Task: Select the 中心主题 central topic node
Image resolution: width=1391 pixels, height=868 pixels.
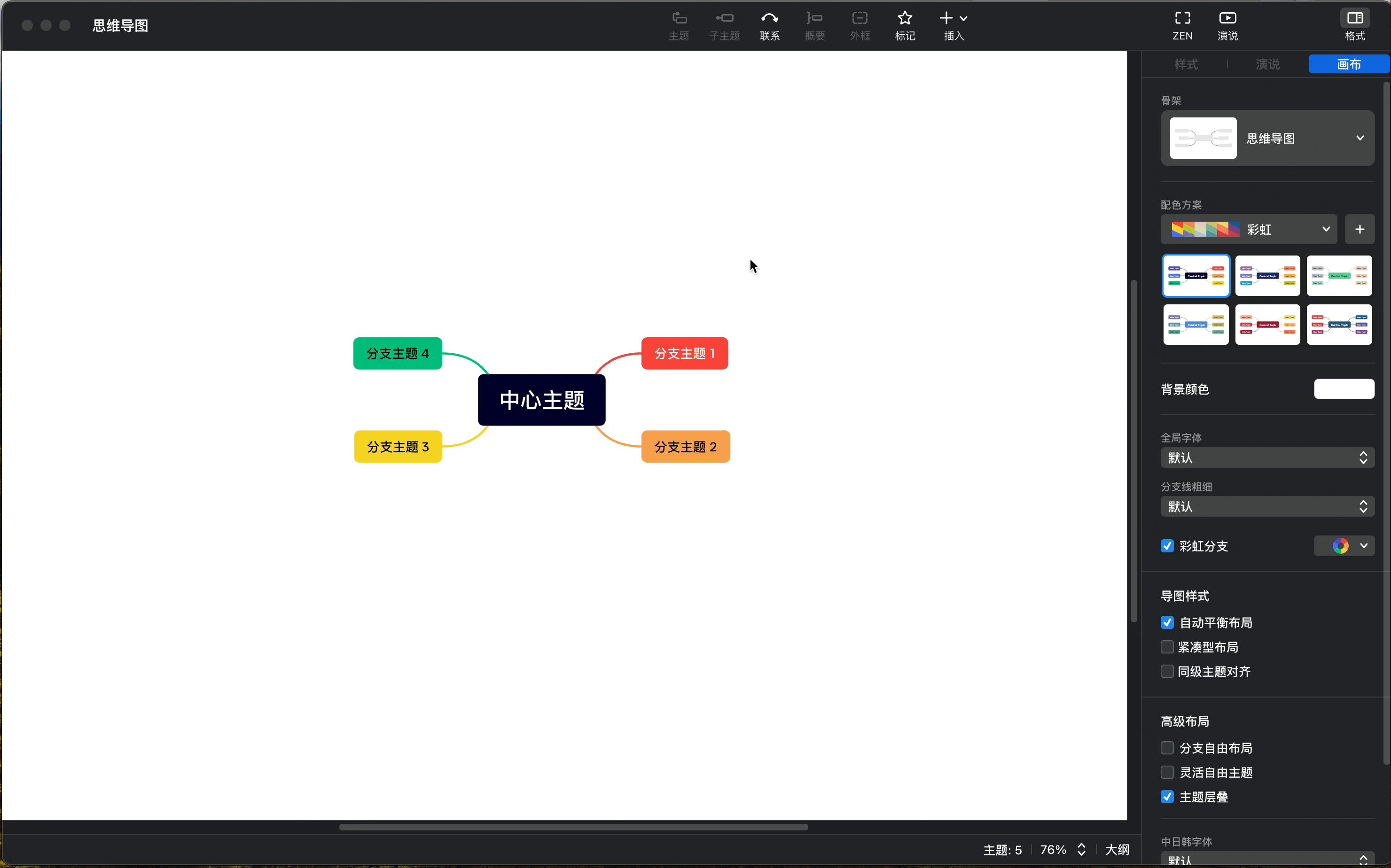Action: coord(541,400)
